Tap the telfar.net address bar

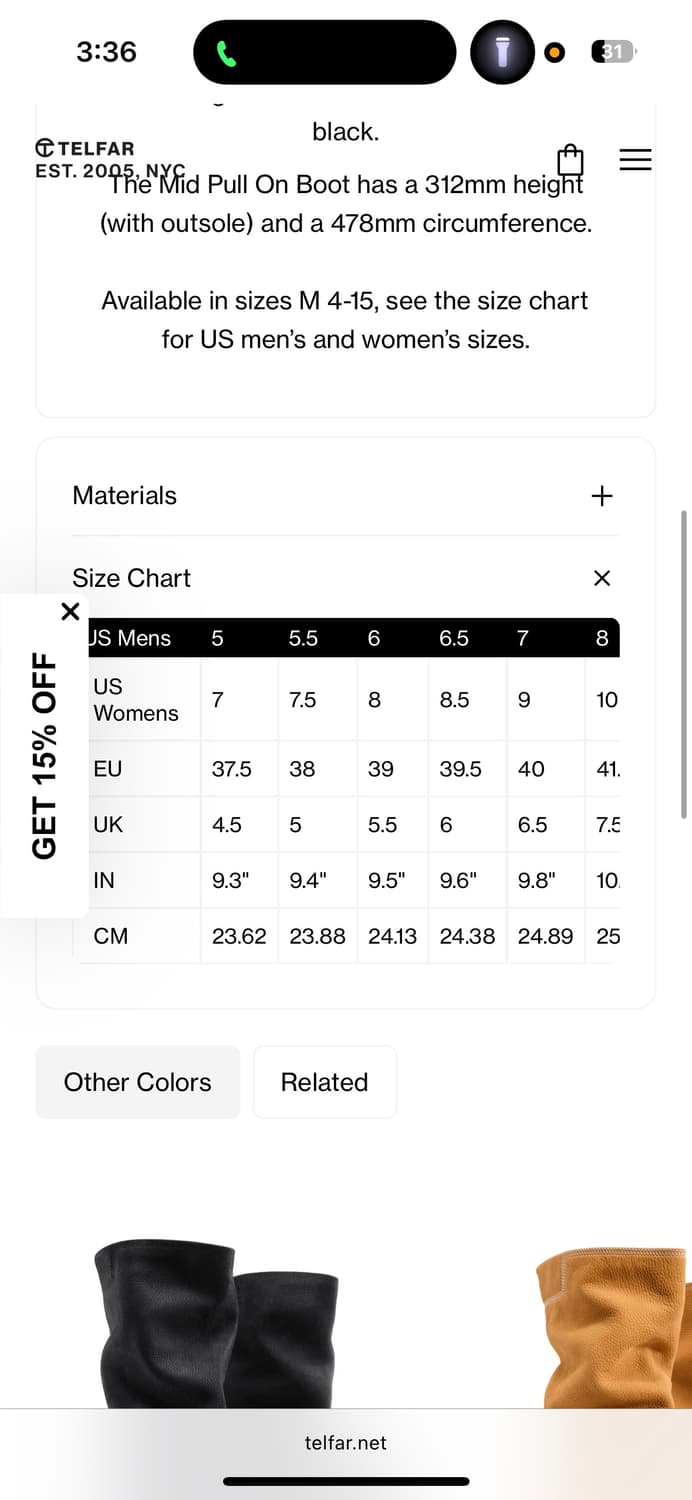(x=345, y=1443)
